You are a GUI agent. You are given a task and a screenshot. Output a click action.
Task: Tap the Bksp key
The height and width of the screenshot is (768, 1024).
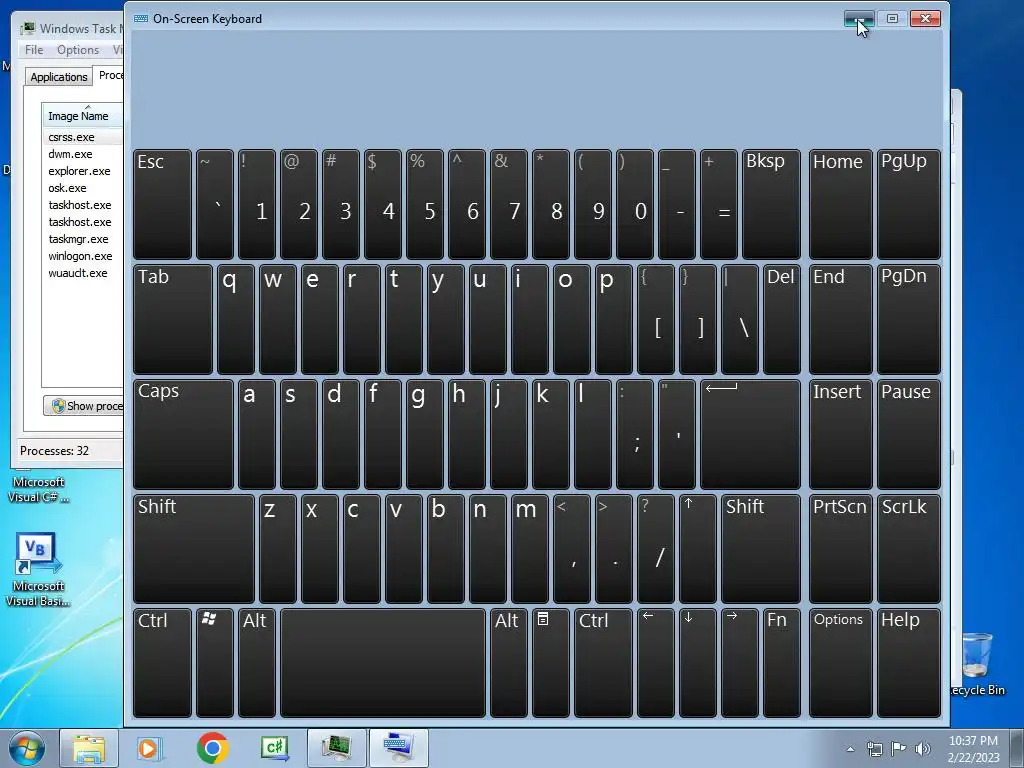tap(771, 204)
